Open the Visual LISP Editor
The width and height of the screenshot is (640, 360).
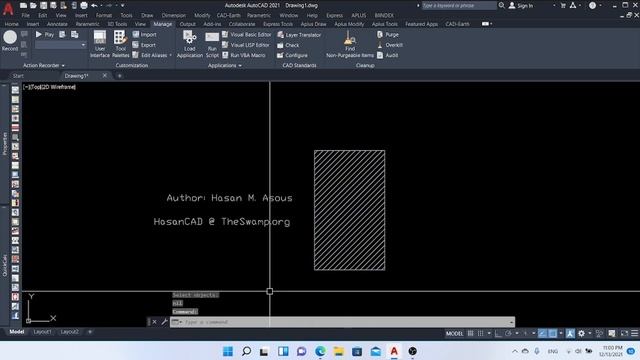click(x=246, y=45)
